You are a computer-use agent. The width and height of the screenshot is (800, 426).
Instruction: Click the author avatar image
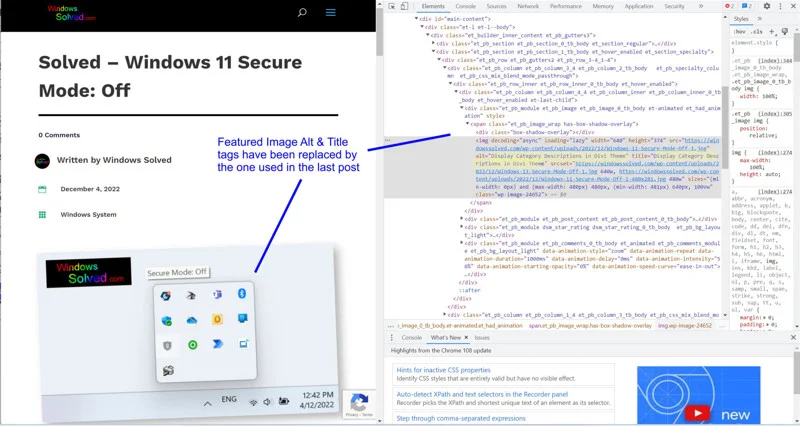[42, 161]
